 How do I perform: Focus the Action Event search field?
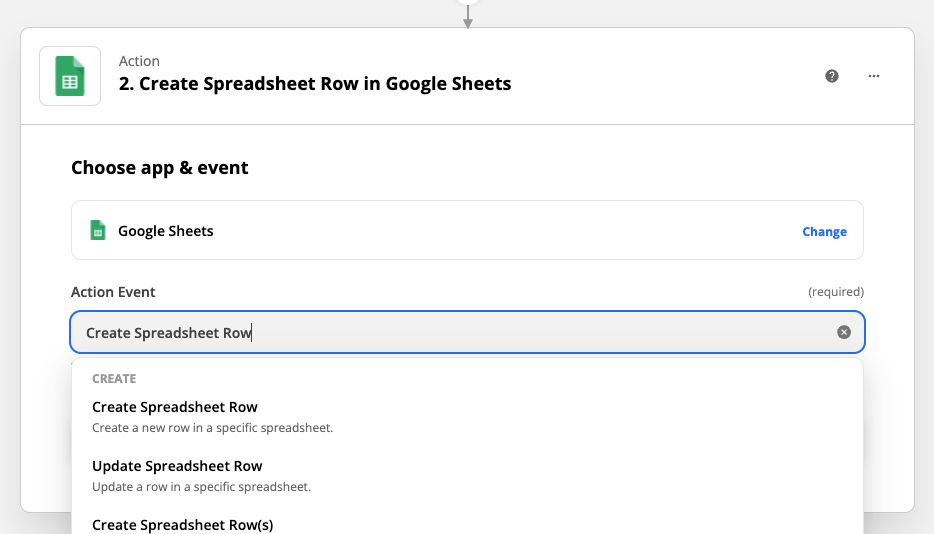pos(468,332)
